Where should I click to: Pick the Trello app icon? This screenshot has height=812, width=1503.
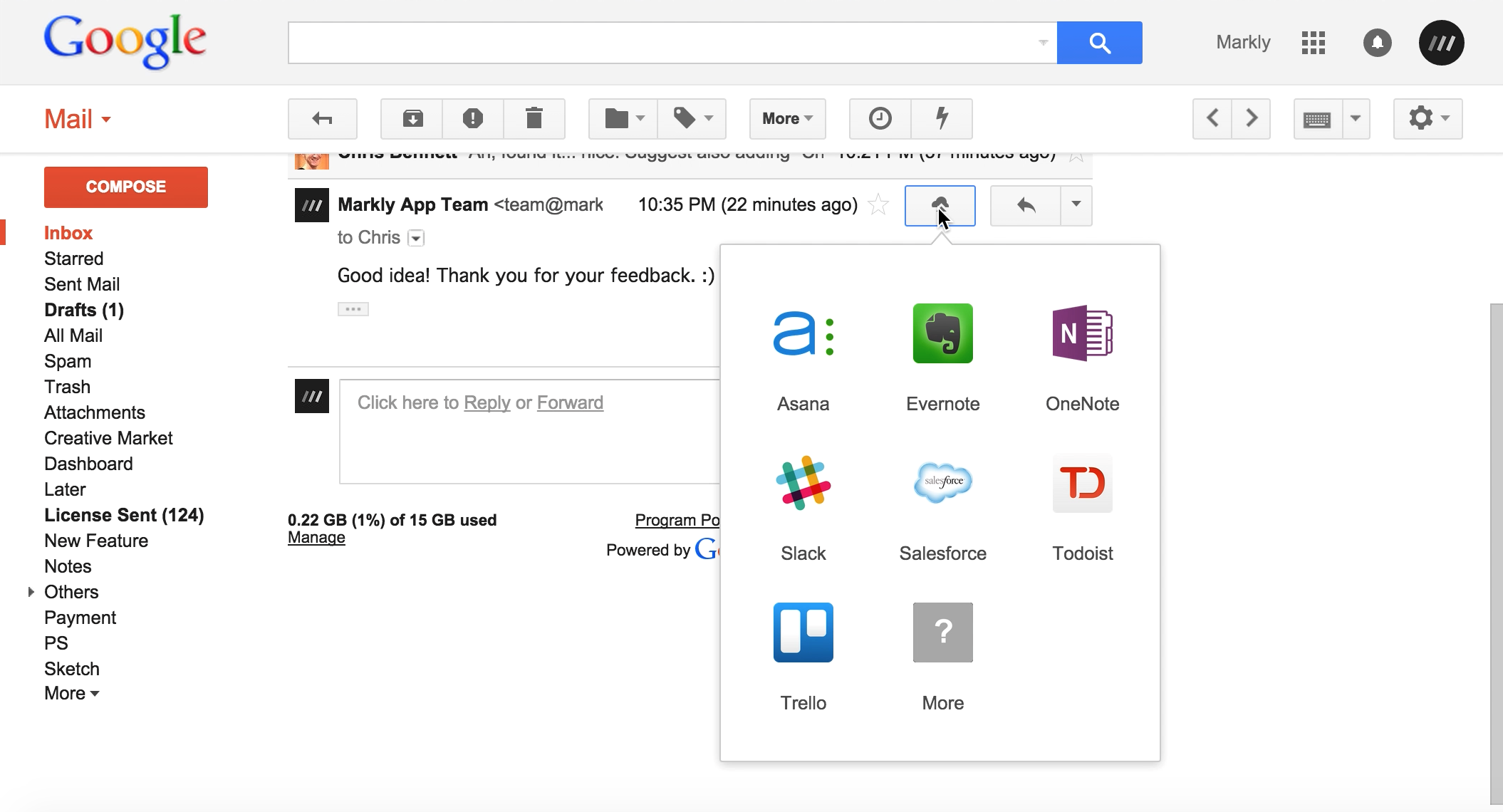tap(803, 633)
